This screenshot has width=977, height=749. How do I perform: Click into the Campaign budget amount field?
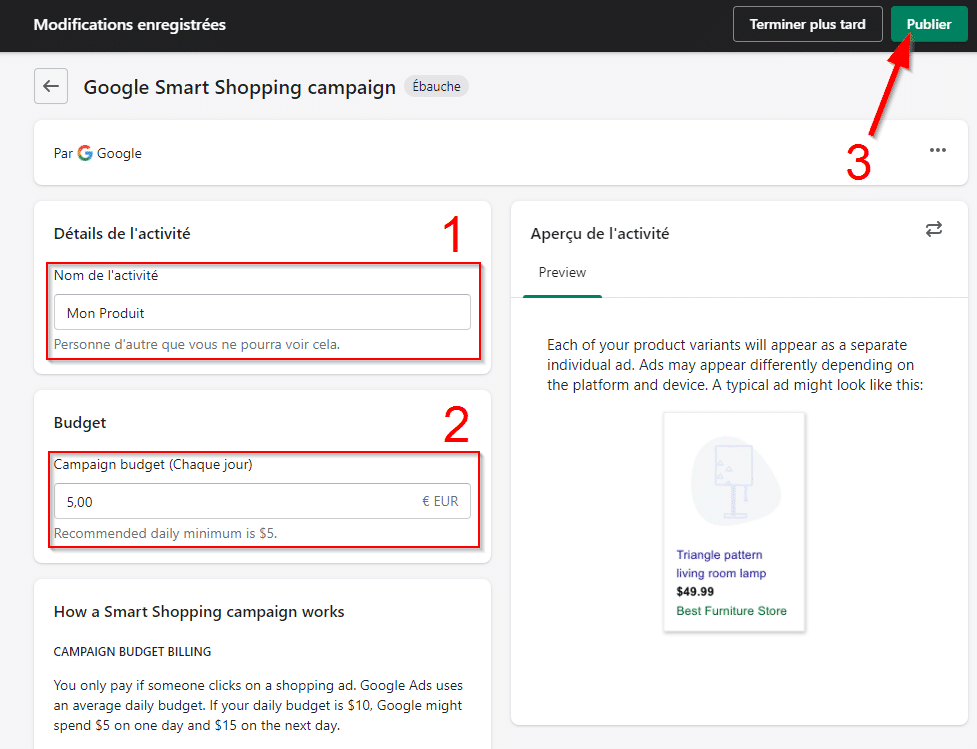[x=230, y=501]
